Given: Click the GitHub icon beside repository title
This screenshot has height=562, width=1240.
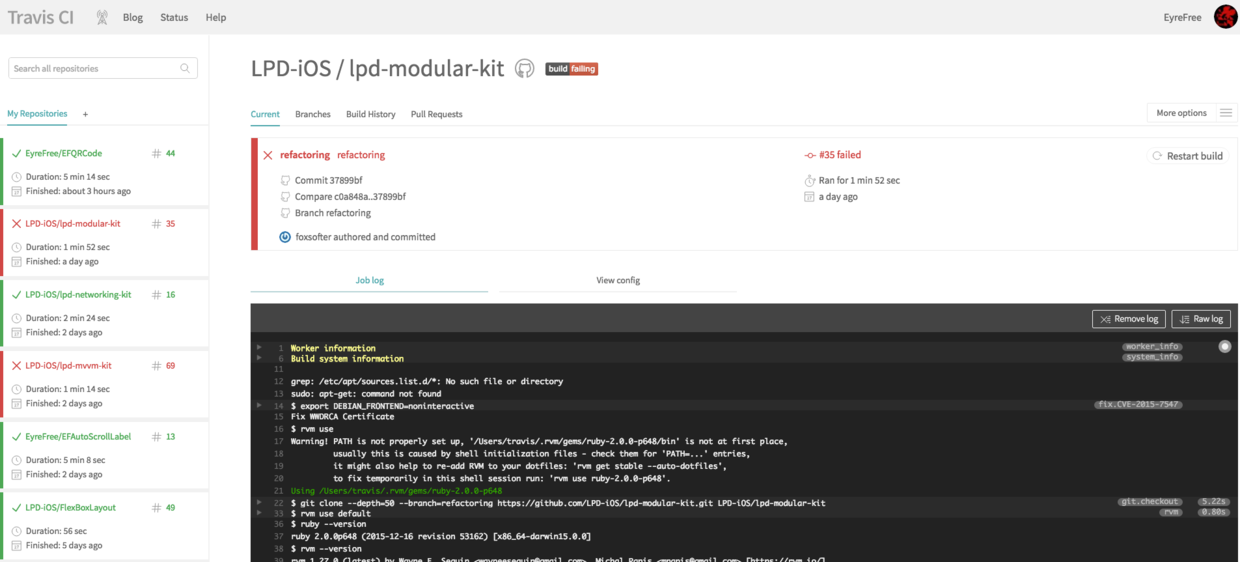Looking at the screenshot, I should coord(524,69).
